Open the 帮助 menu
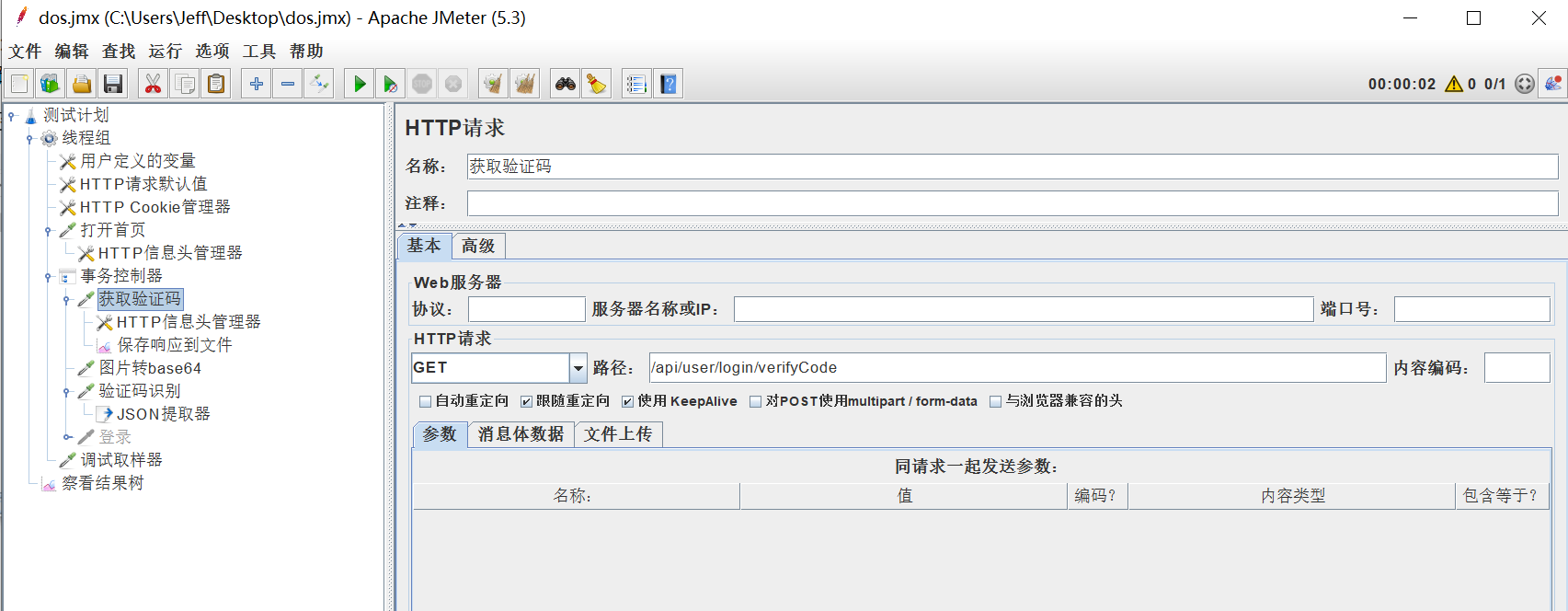 [x=306, y=52]
